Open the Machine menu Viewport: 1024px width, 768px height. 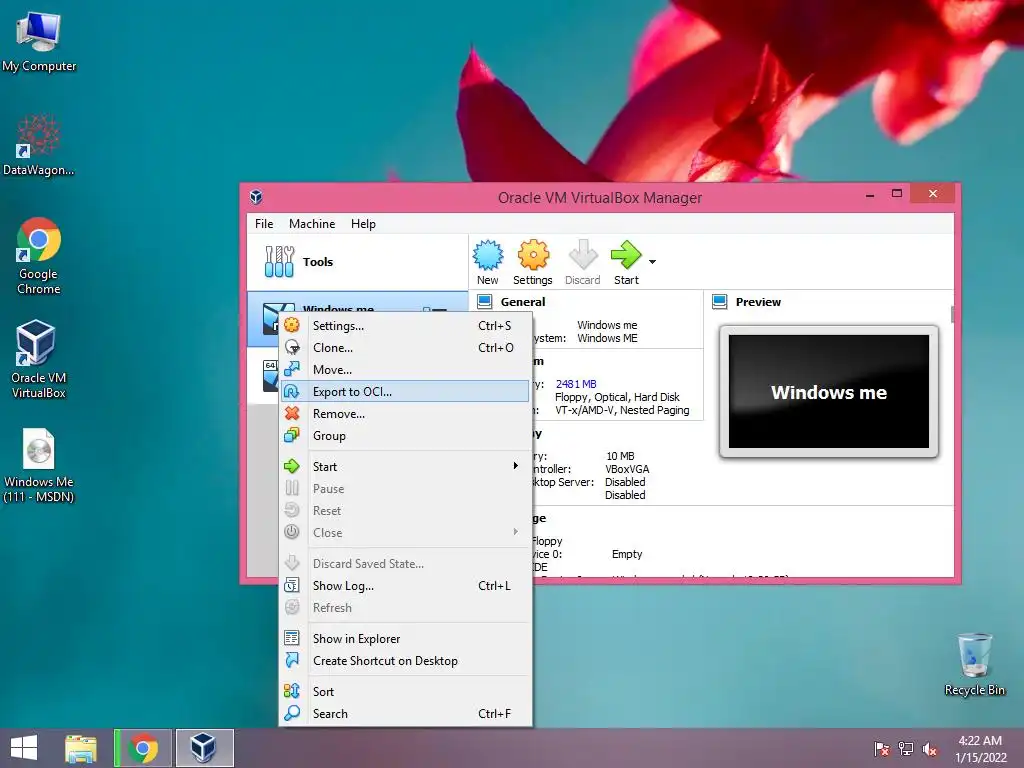pyautogui.click(x=312, y=223)
